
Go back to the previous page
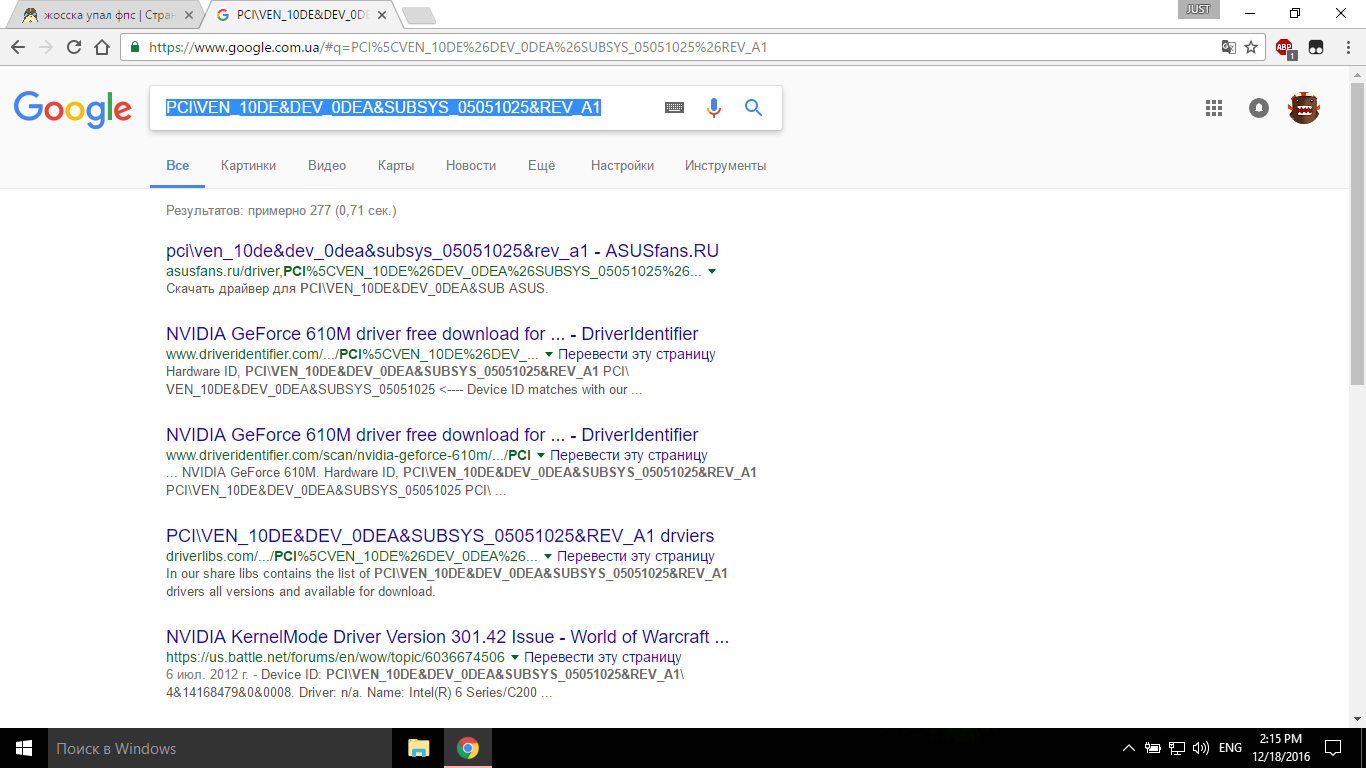[18, 47]
